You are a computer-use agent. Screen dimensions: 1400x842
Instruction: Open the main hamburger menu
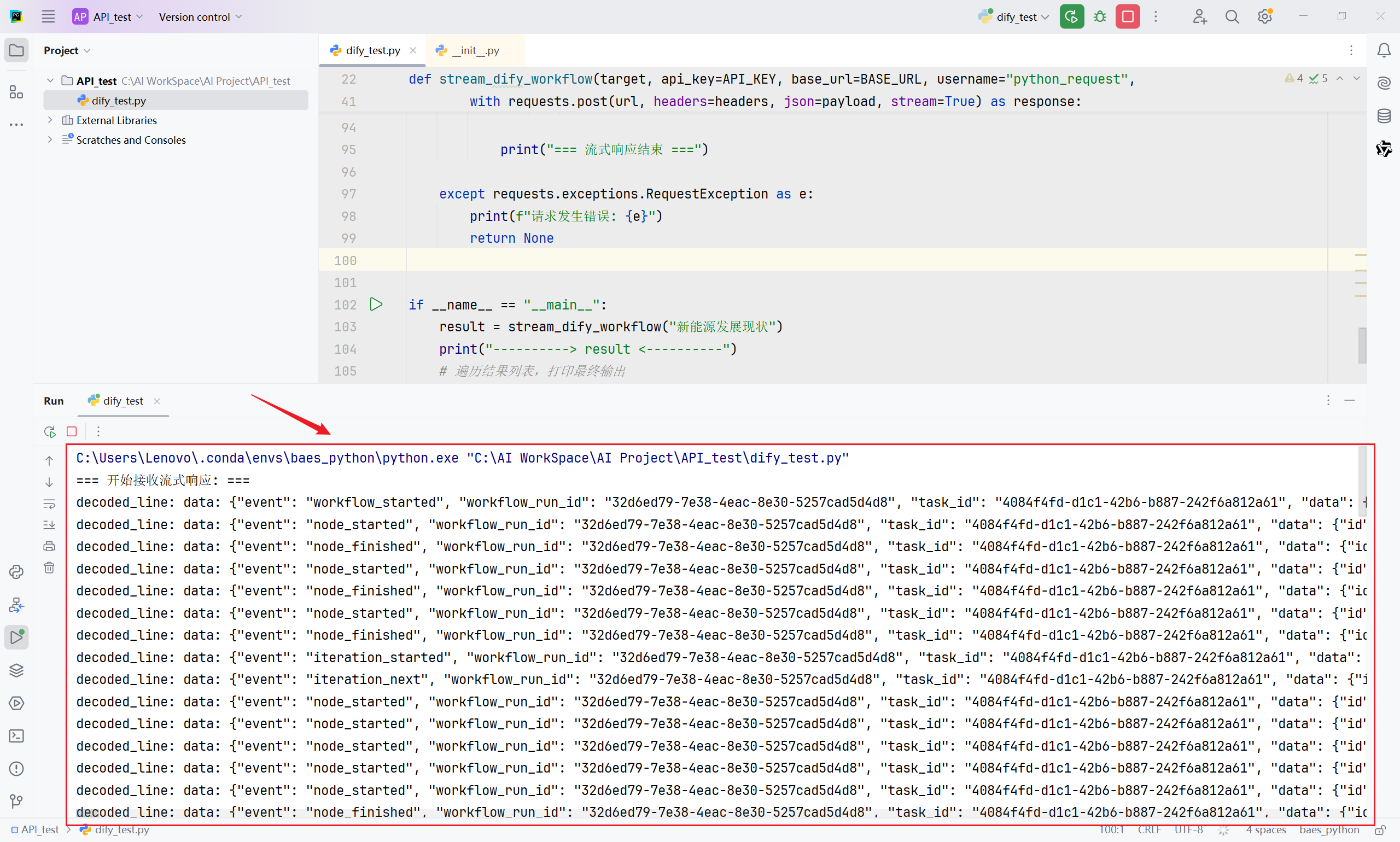48,16
